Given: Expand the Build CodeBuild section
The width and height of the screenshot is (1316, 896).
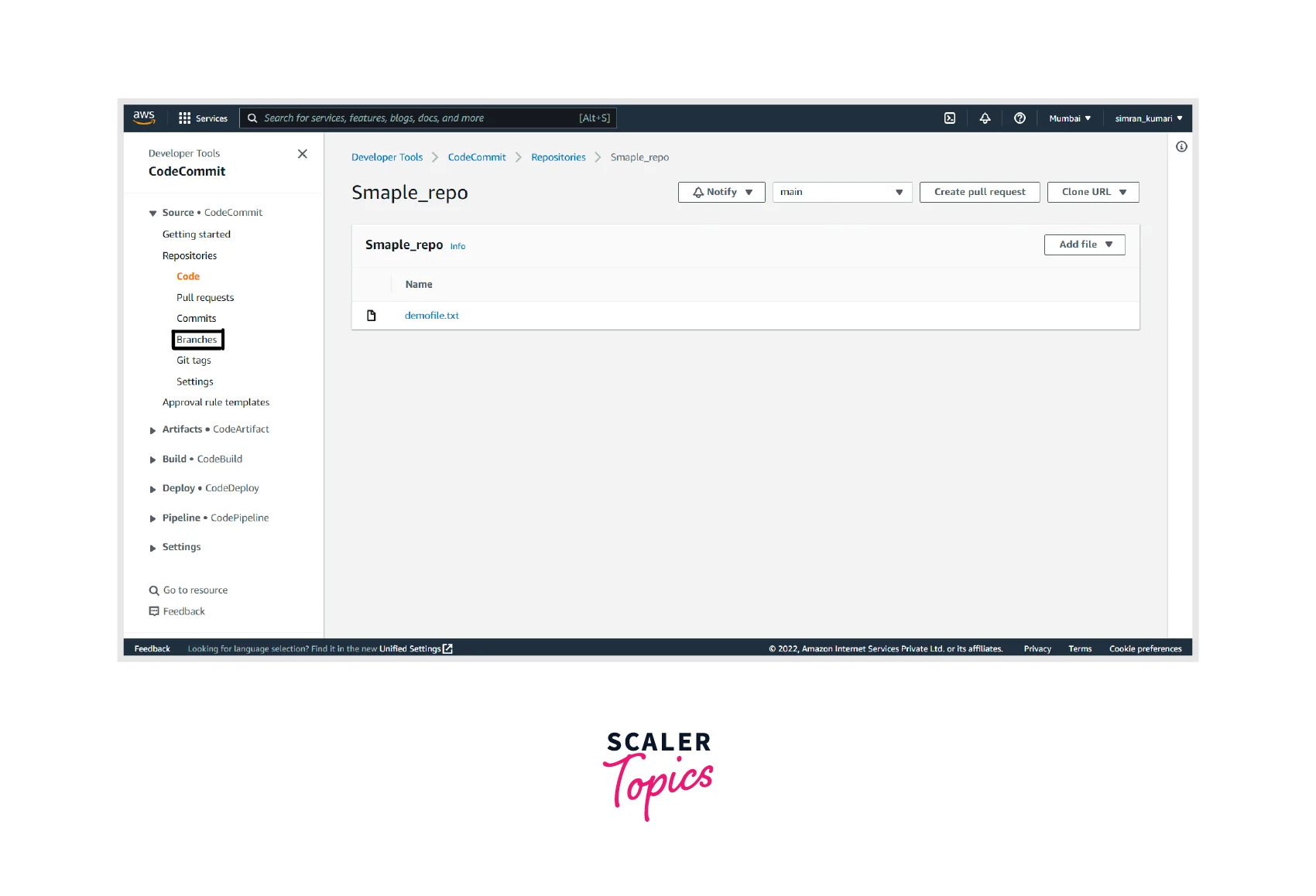Looking at the screenshot, I should click(153, 460).
